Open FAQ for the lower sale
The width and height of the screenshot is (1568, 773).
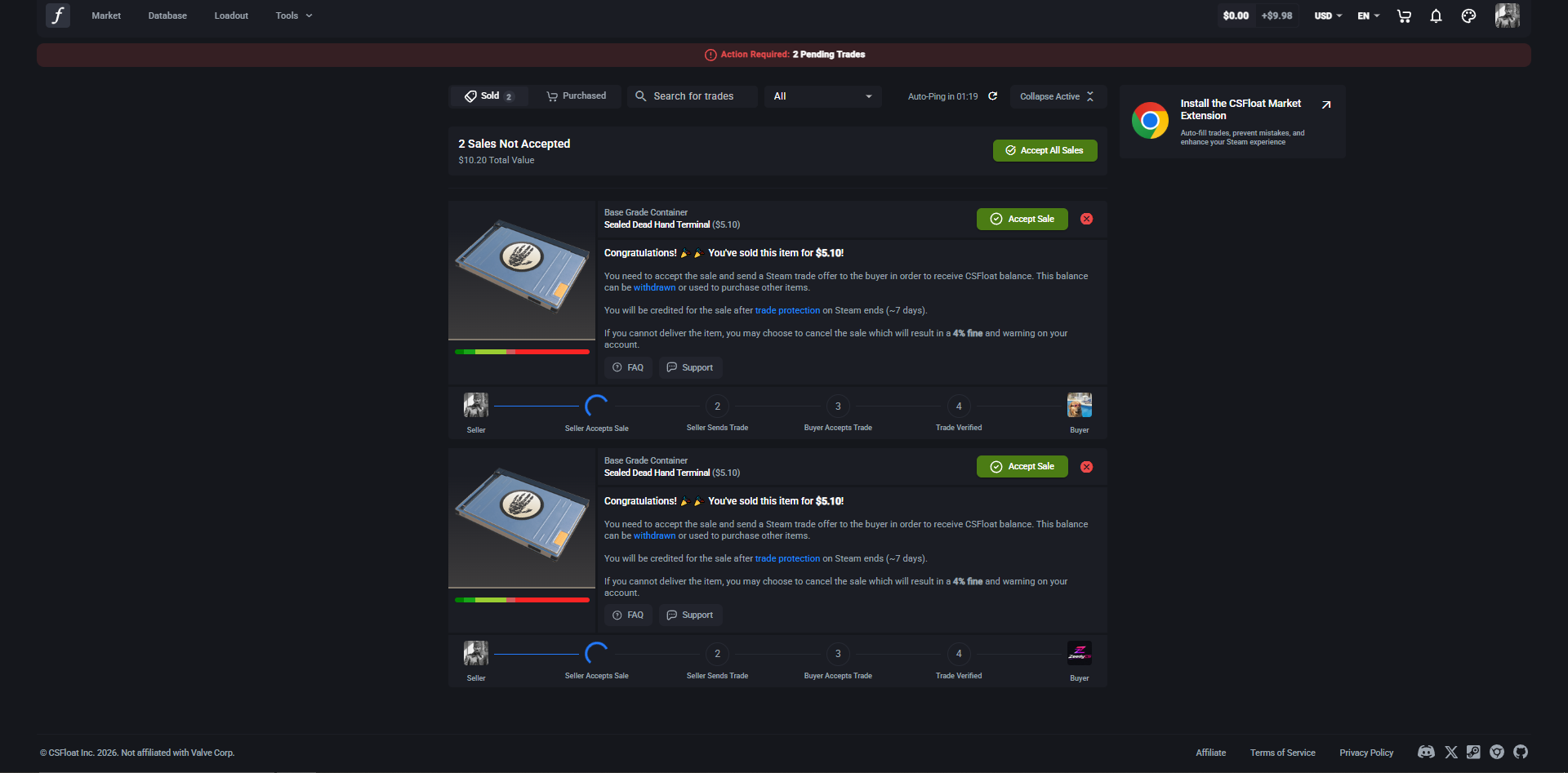pos(628,615)
